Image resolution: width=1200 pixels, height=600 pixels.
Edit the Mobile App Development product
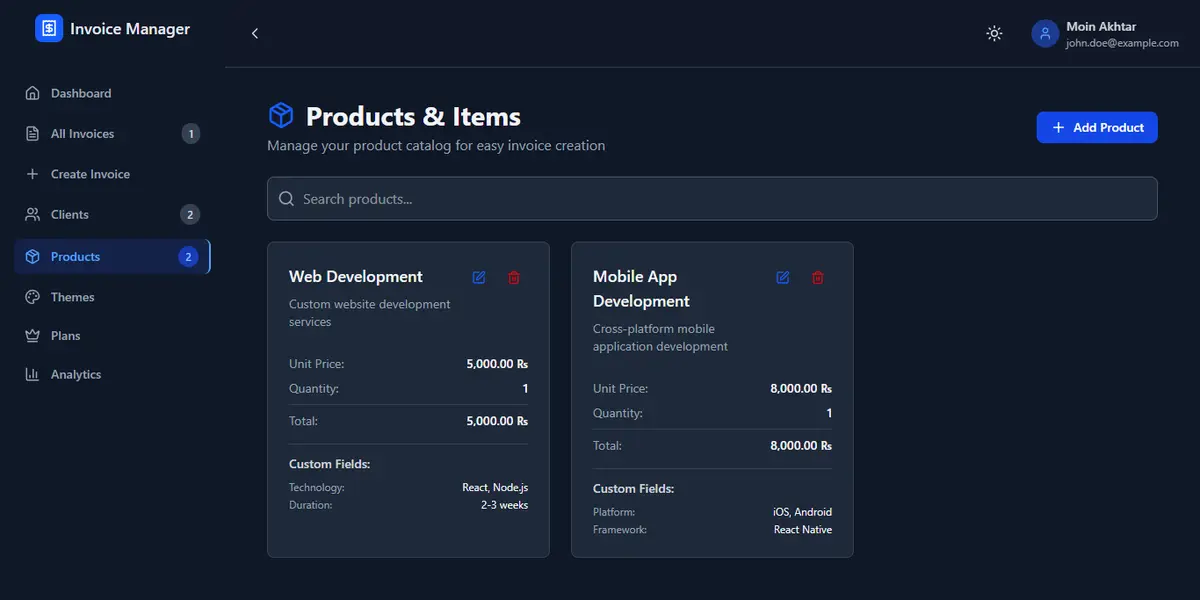click(x=783, y=277)
